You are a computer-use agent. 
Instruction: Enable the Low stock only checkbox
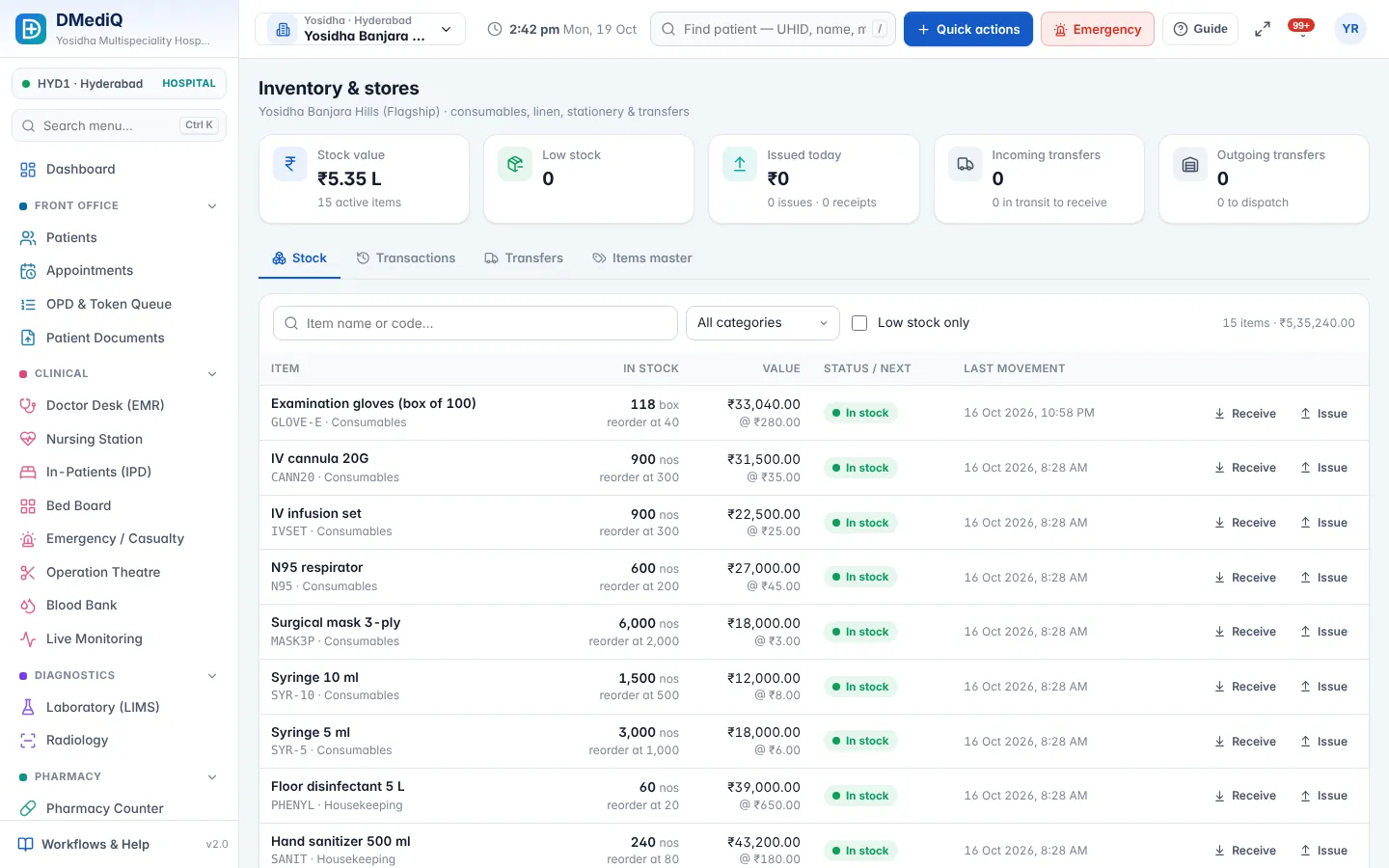[859, 323]
